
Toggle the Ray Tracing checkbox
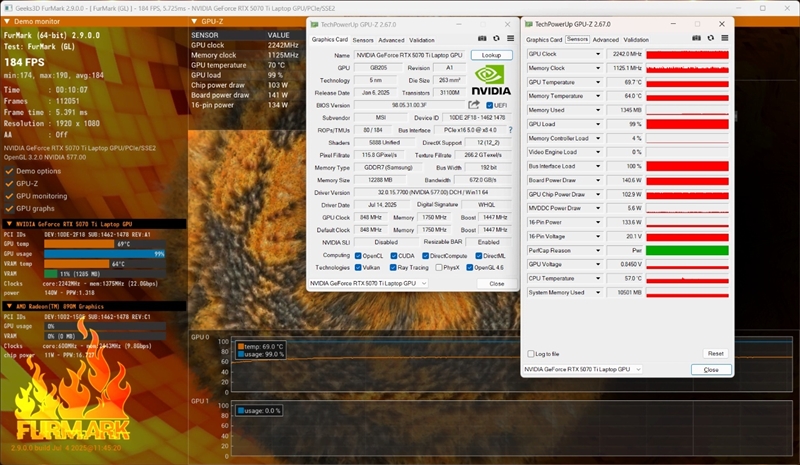393,267
